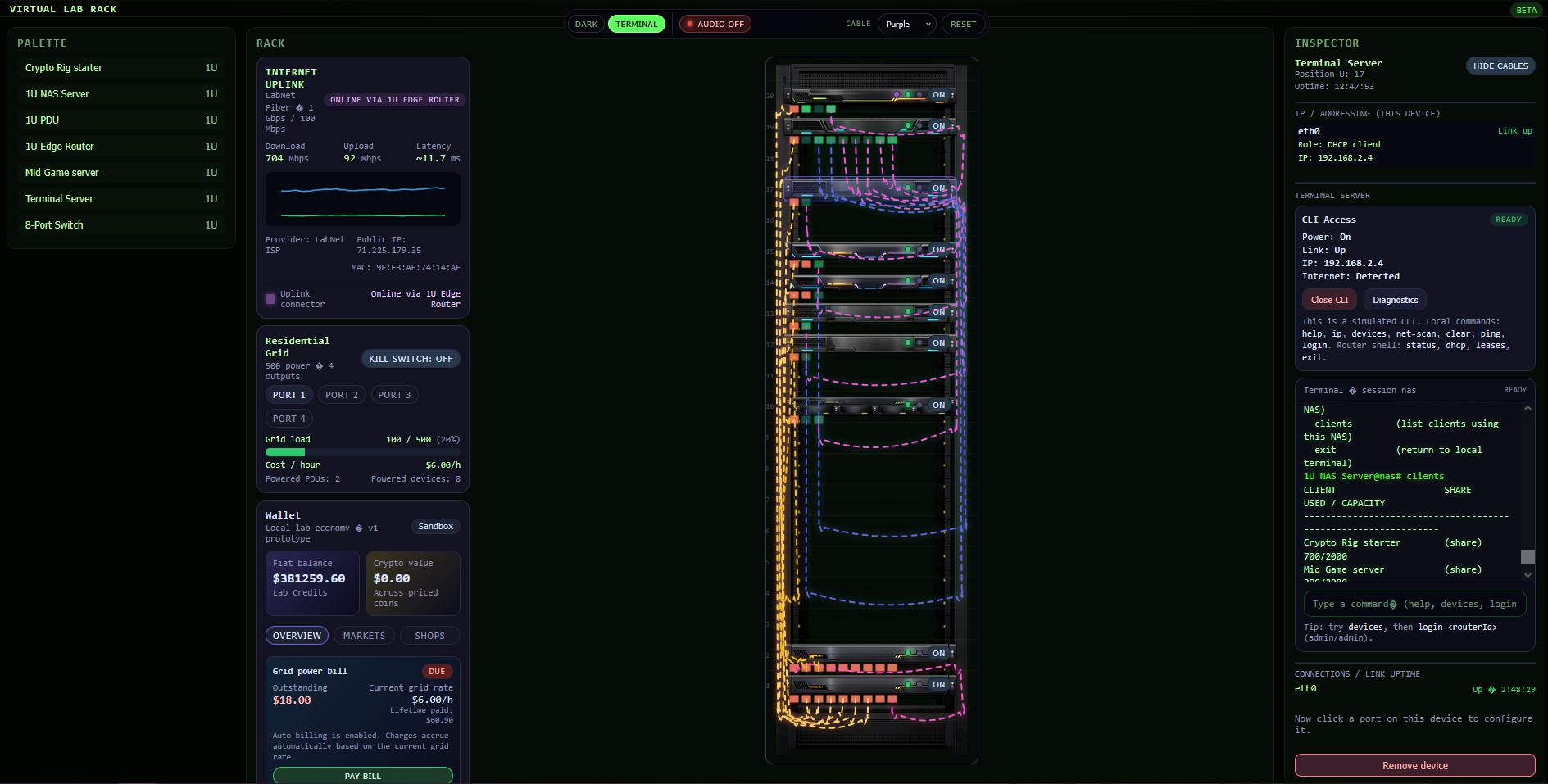Image resolution: width=1548 pixels, height=784 pixels.
Task: Flip the KILL SWITCH on Residential Grid
Action: tap(410, 359)
